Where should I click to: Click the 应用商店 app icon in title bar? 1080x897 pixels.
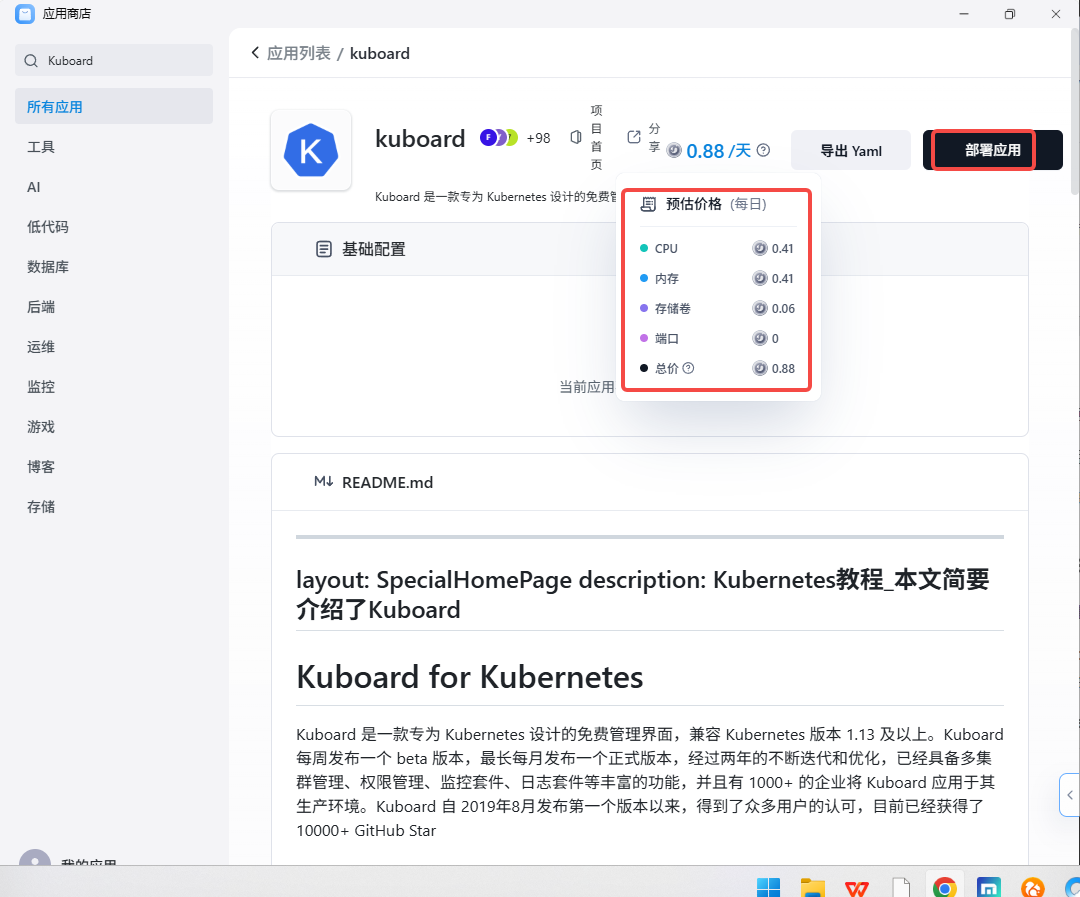tap(25, 14)
